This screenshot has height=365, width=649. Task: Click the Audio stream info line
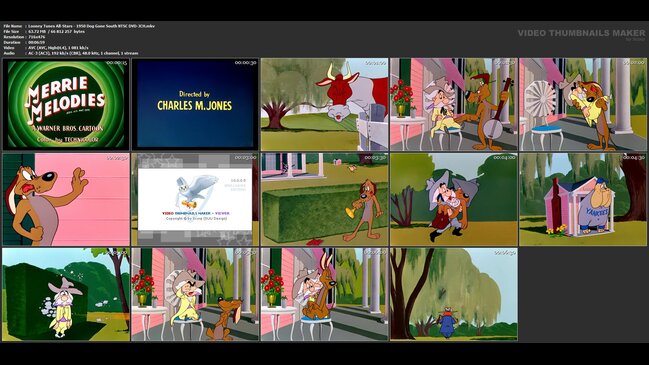71,53
